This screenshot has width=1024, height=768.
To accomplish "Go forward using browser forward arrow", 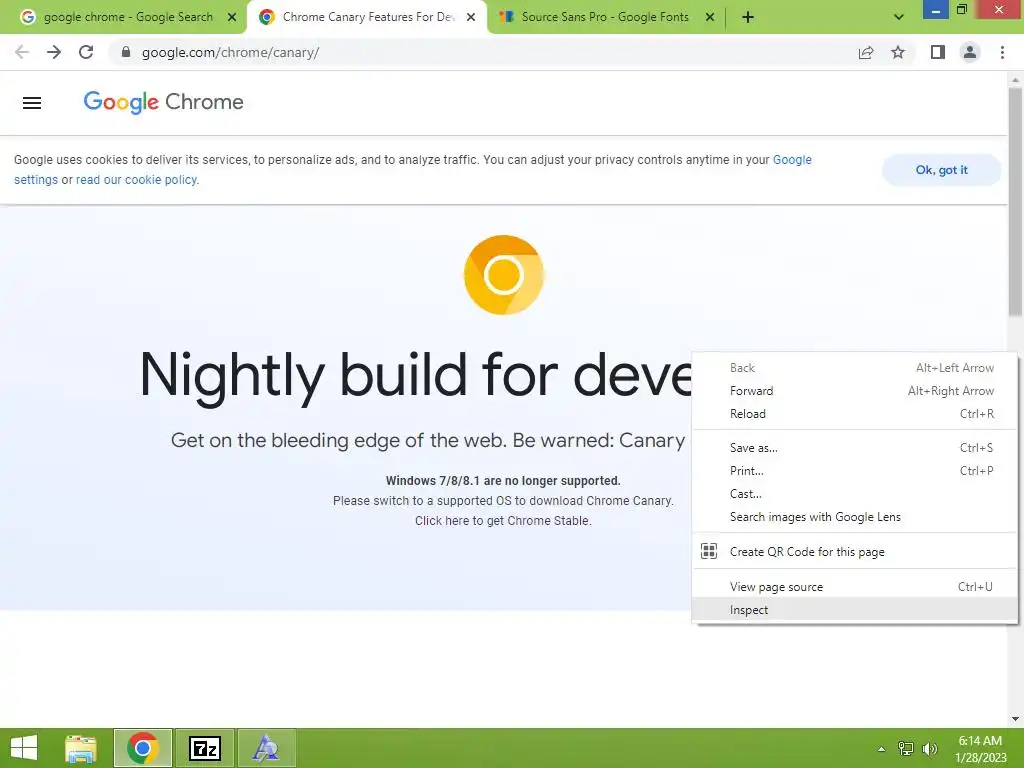I will [x=54, y=52].
